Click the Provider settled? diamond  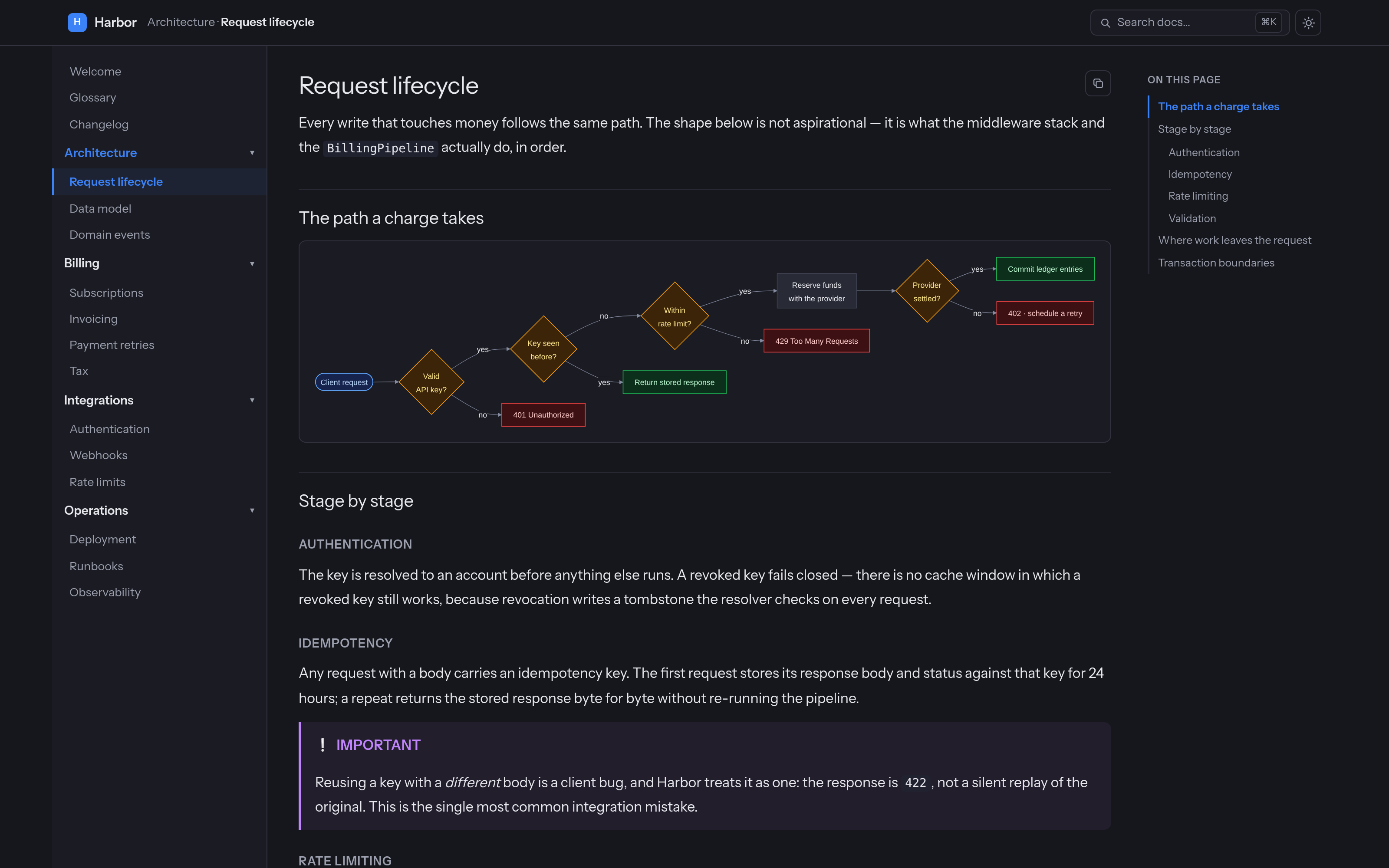tap(926, 292)
